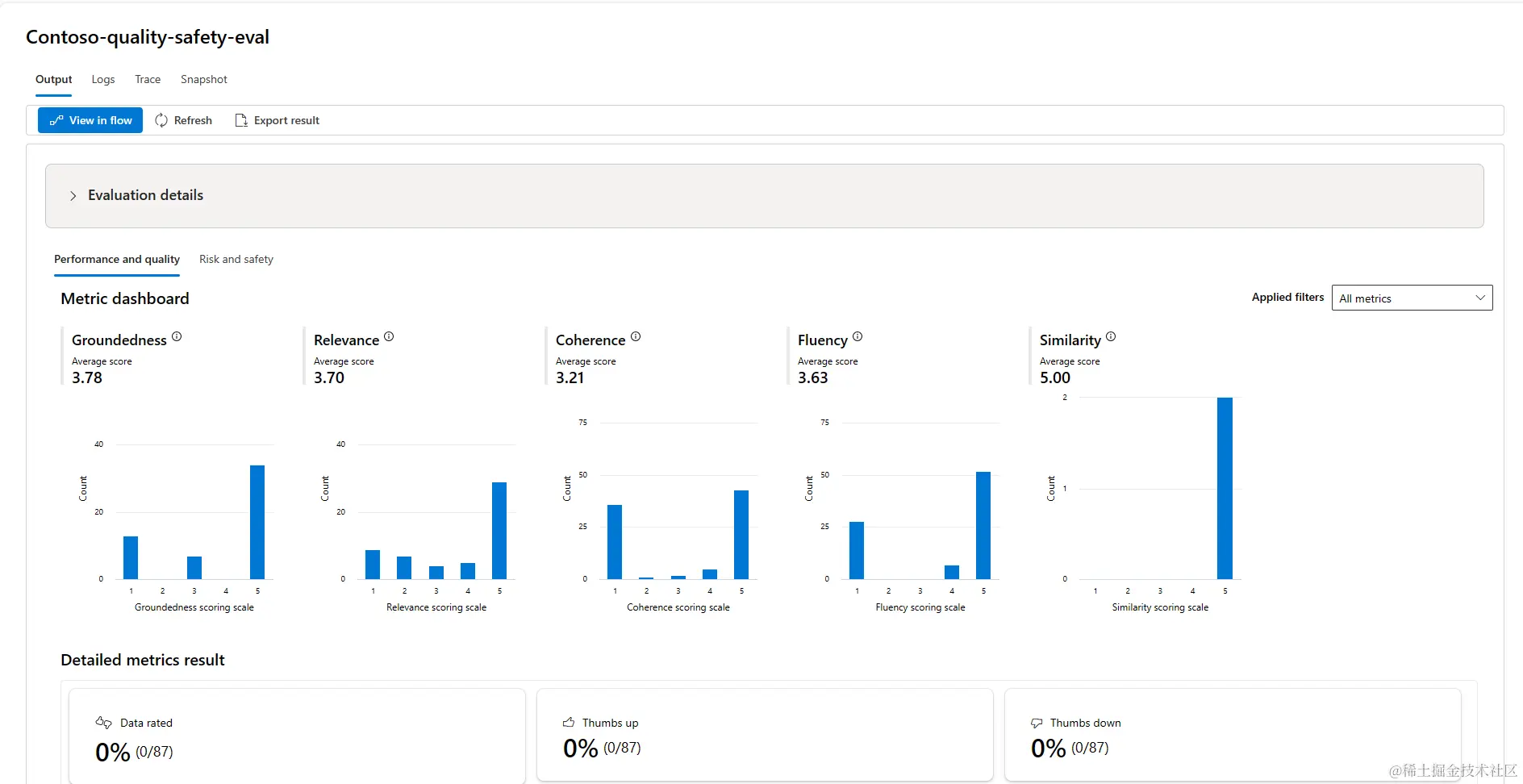Click the Export result button label
Viewport: 1523px width, 784px height.
[x=286, y=120]
